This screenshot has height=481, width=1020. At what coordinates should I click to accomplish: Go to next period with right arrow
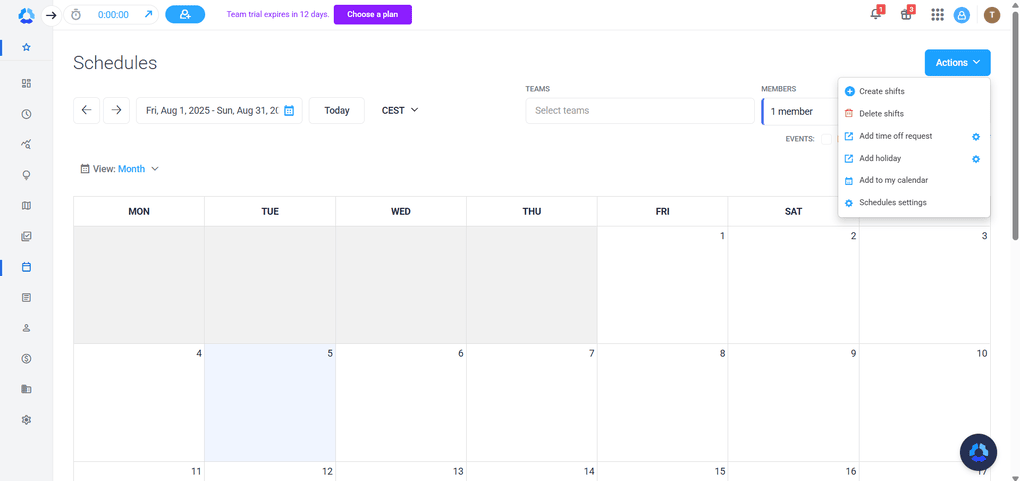click(116, 111)
